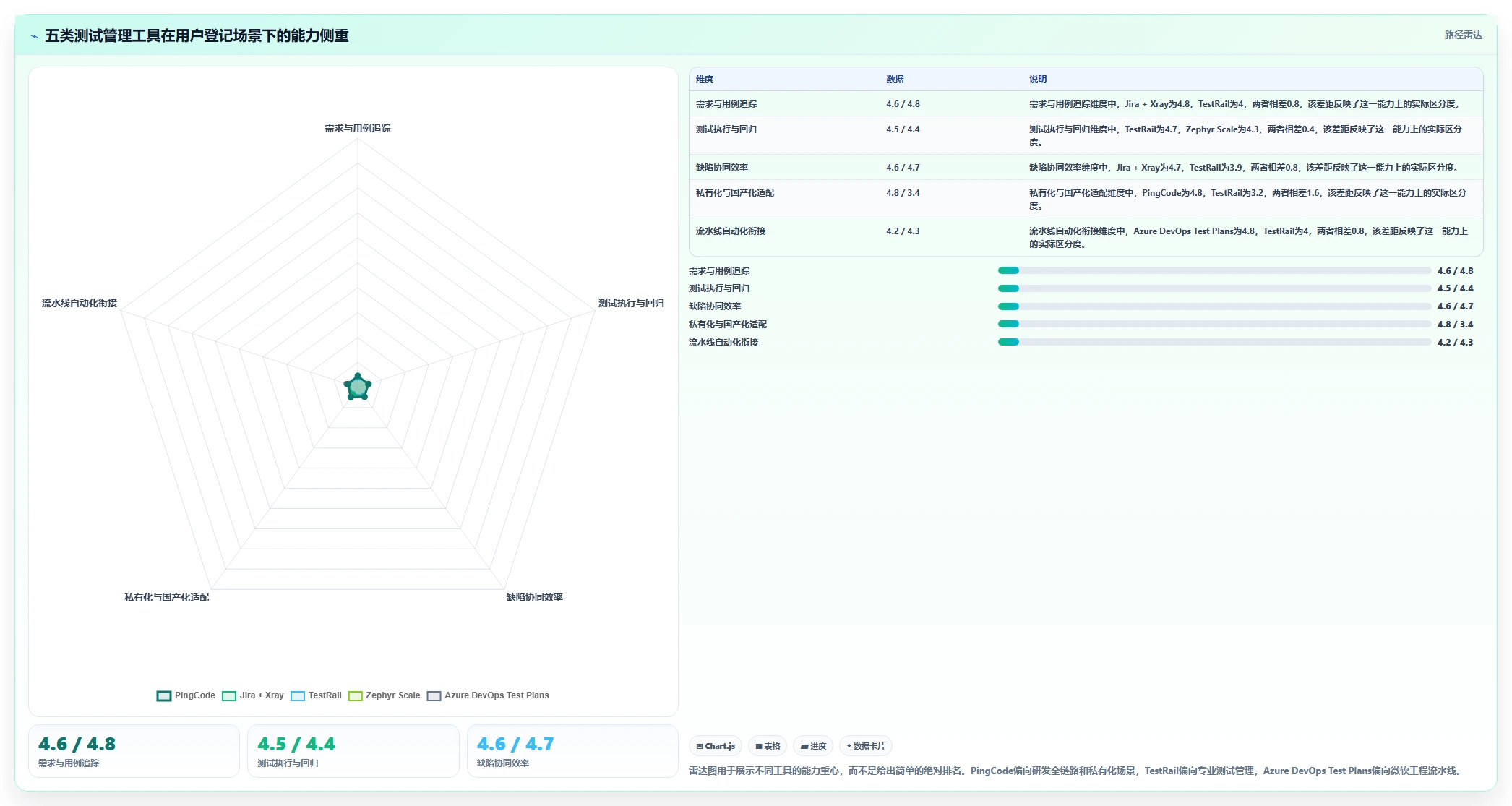Select table row 缺陷协同效率
This screenshot has height=806, width=1512.
click(1086, 168)
